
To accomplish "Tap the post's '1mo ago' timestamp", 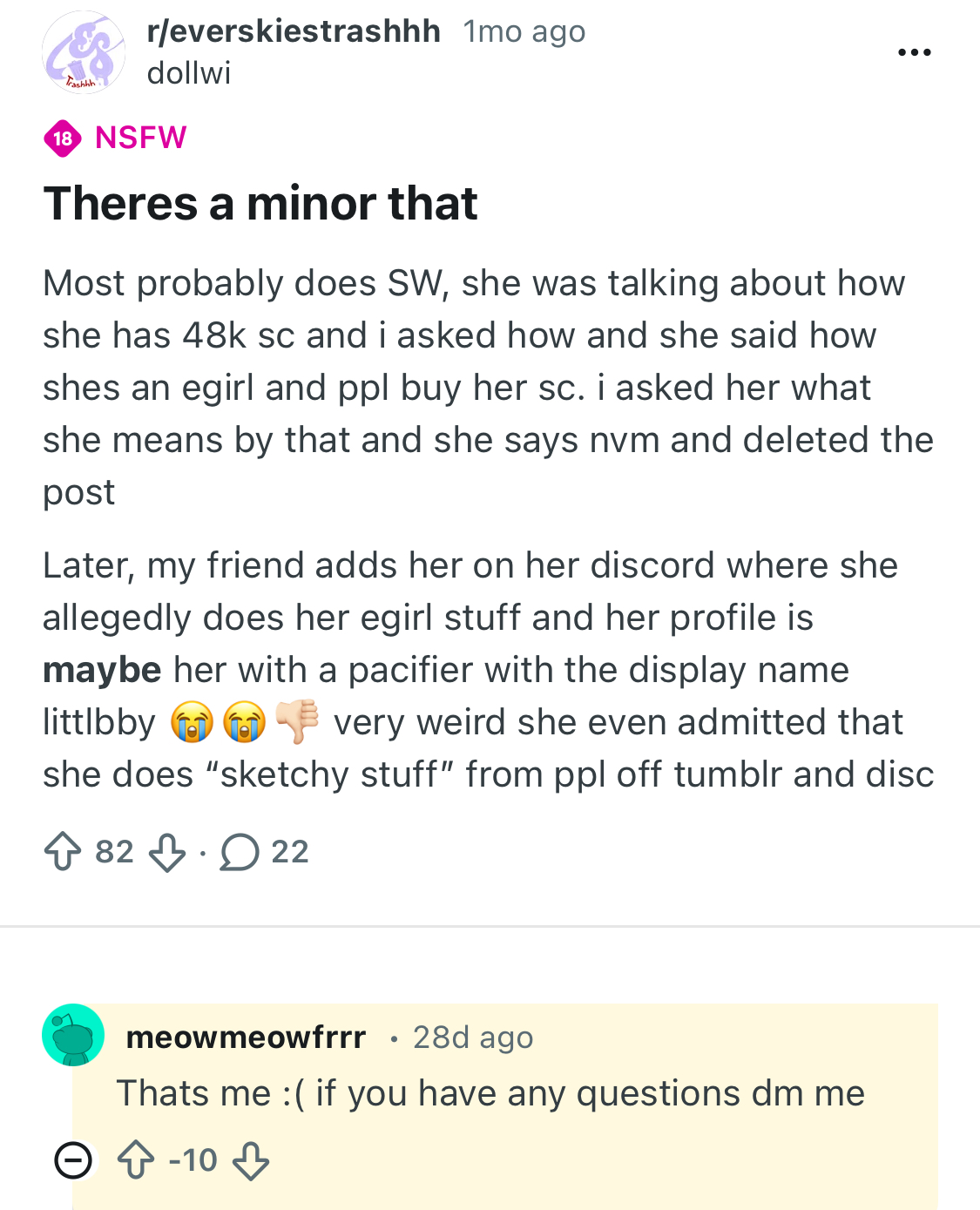I will [x=524, y=31].
